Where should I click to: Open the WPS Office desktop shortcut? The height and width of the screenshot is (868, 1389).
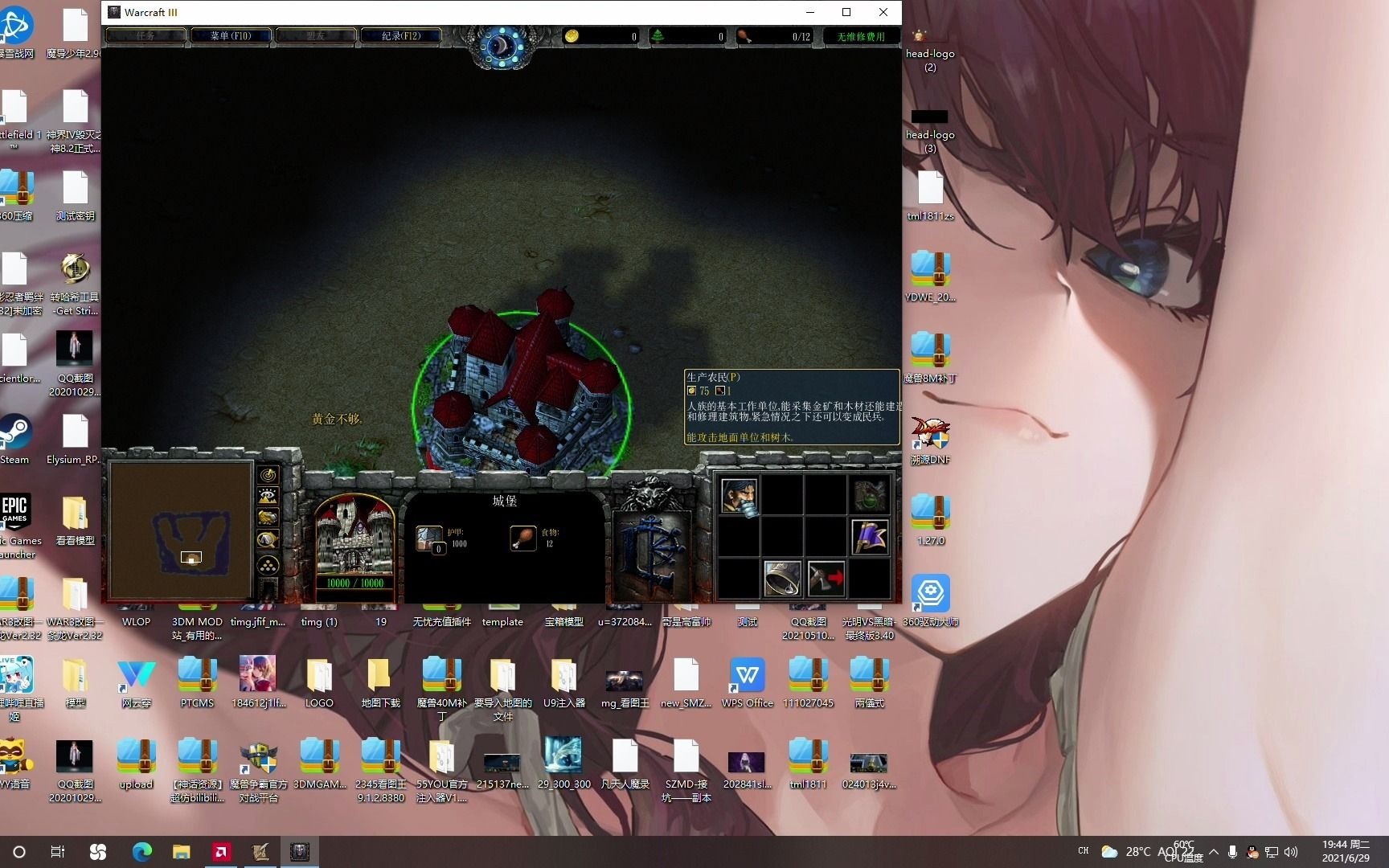point(747,682)
